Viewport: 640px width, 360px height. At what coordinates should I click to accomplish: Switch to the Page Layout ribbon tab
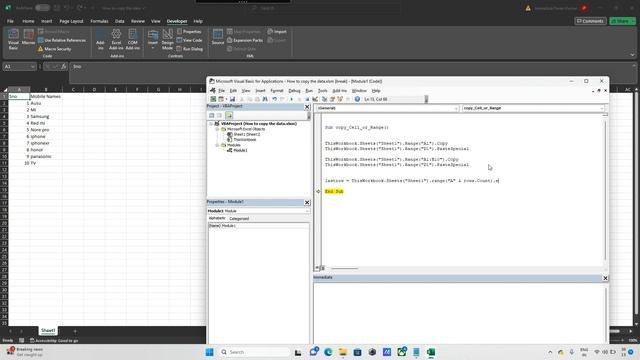coord(71,21)
